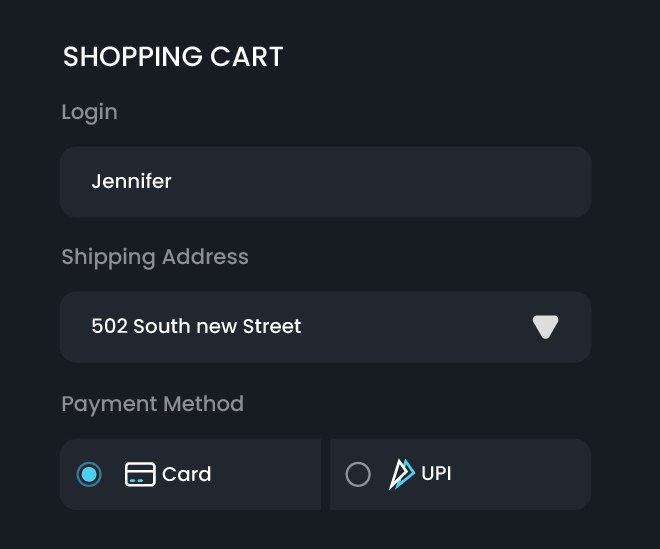Image resolution: width=660 pixels, height=549 pixels.
Task: Click the word 'Street' in the address
Action: point(271,326)
